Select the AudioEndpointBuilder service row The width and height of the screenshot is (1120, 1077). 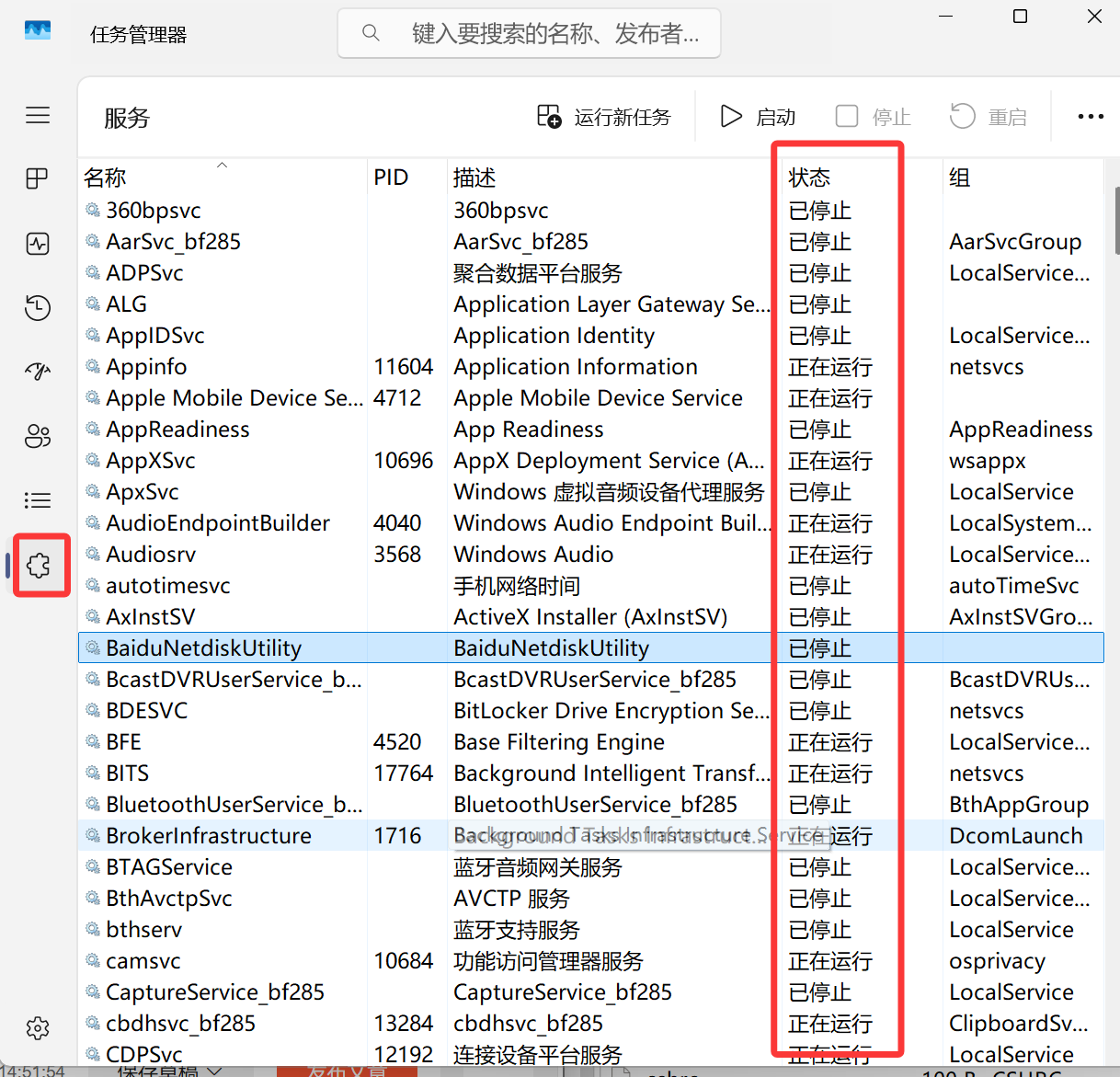pos(590,523)
